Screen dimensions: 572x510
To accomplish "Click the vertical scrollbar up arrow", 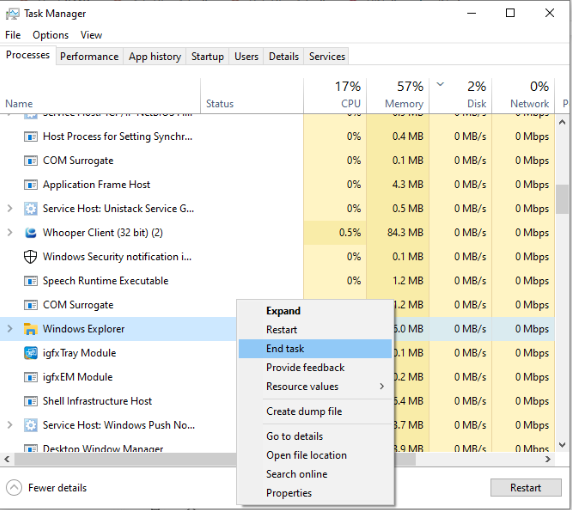I will [562, 123].
